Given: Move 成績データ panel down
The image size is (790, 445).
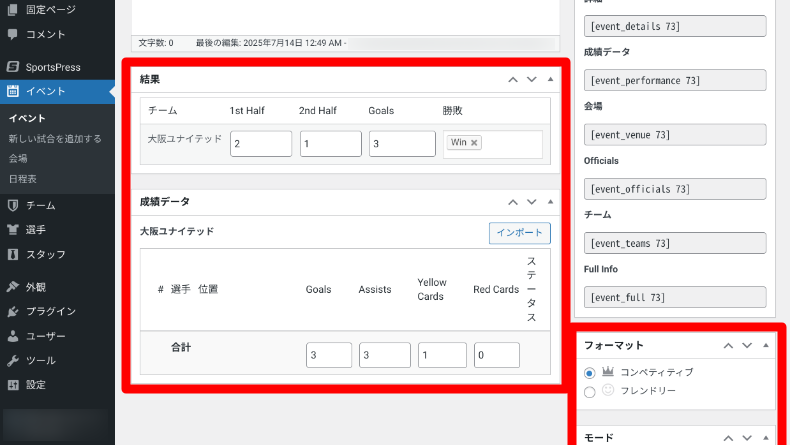Looking at the screenshot, I should 532,202.
